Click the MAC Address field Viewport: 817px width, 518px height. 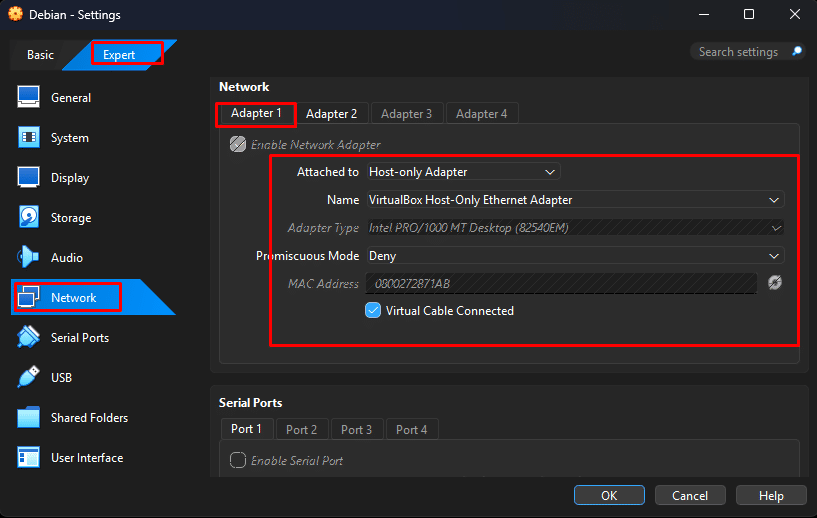click(x=562, y=283)
